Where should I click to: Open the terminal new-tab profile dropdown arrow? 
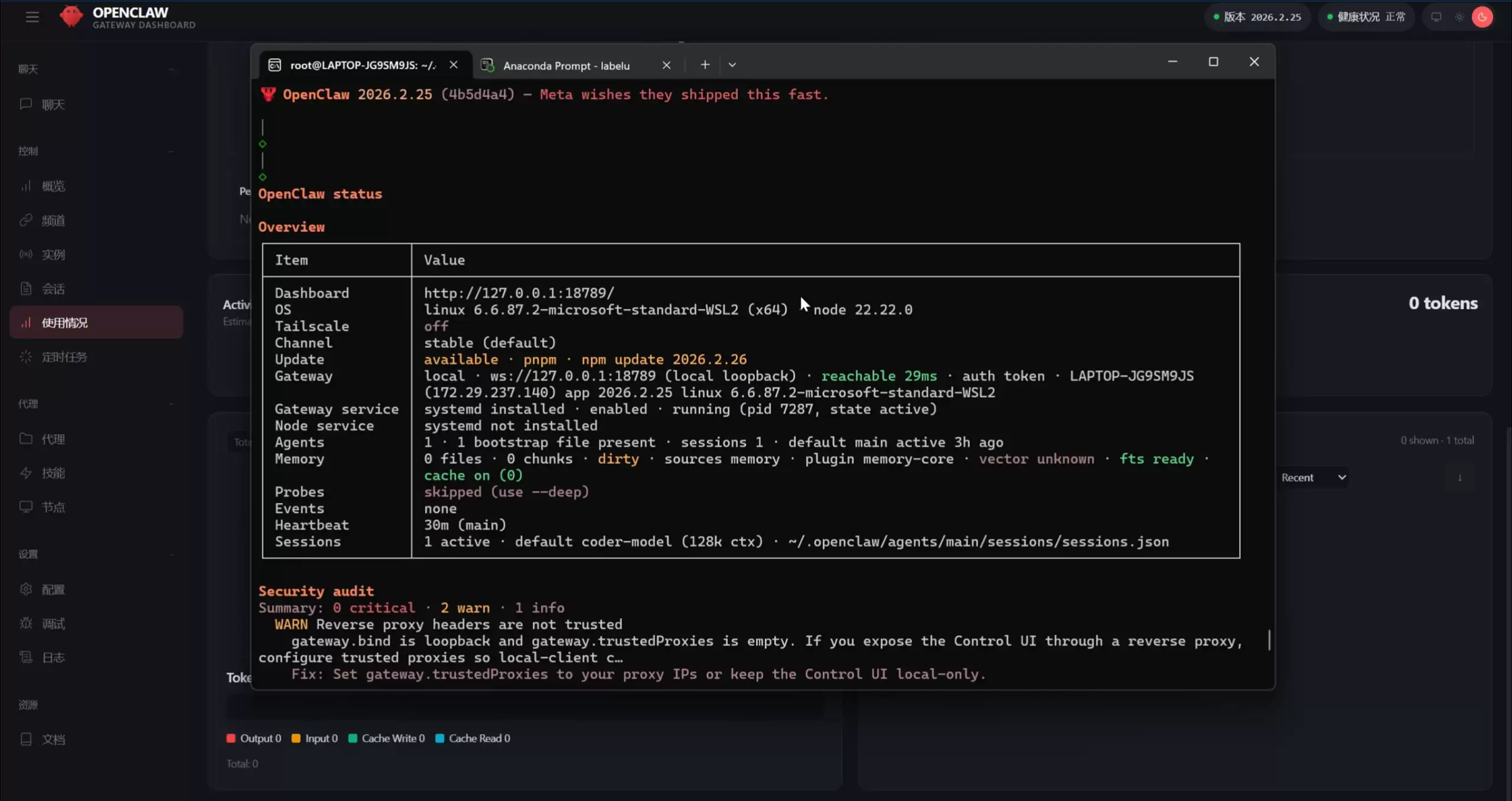point(732,65)
